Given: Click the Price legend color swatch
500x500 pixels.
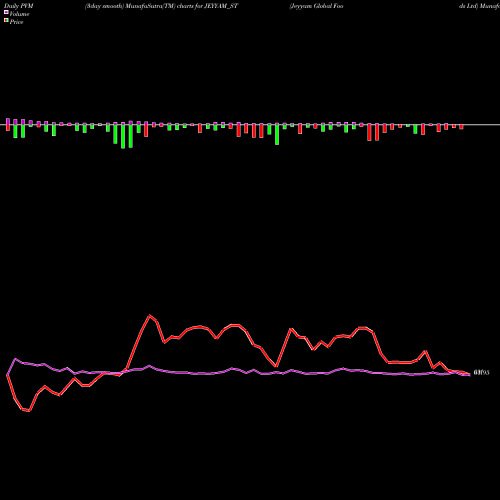Looking at the screenshot, I should [x=6, y=21].
